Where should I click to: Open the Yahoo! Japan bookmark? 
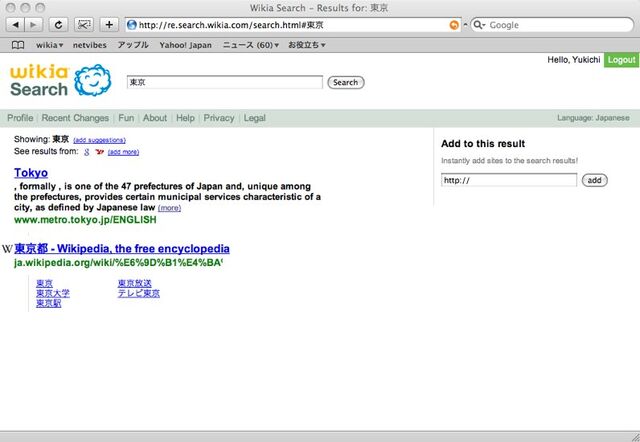tap(185, 45)
